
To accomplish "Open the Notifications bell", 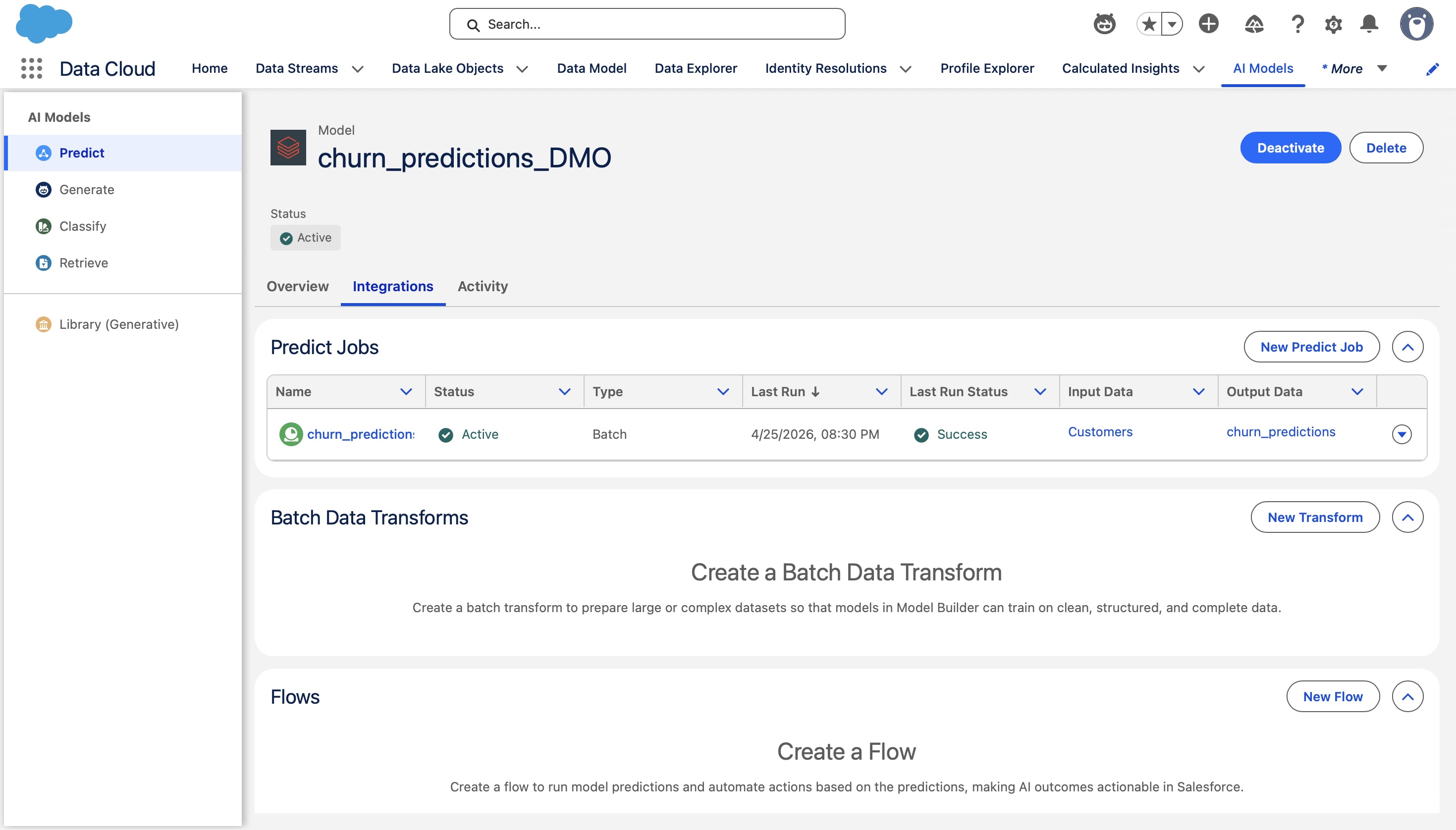I will pyautogui.click(x=1369, y=24).
